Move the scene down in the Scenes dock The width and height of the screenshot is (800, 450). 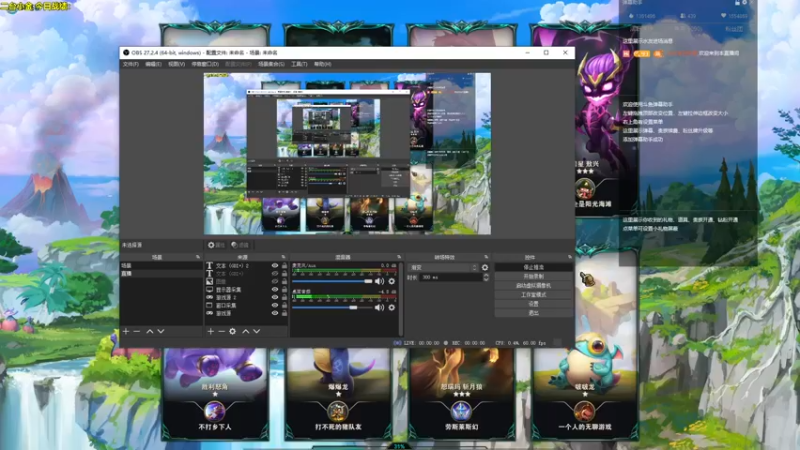[x=161, y=331]
